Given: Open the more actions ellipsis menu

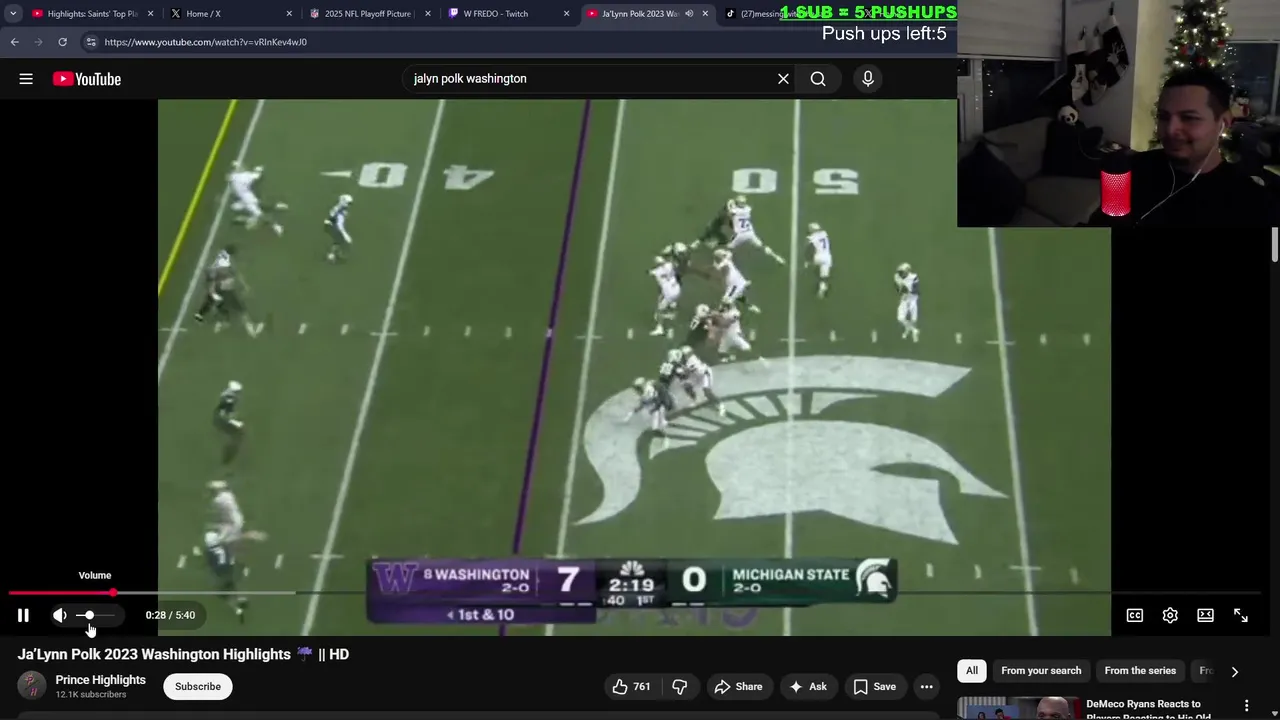Looking at the screenshot, I should click(x=927, y=686).
